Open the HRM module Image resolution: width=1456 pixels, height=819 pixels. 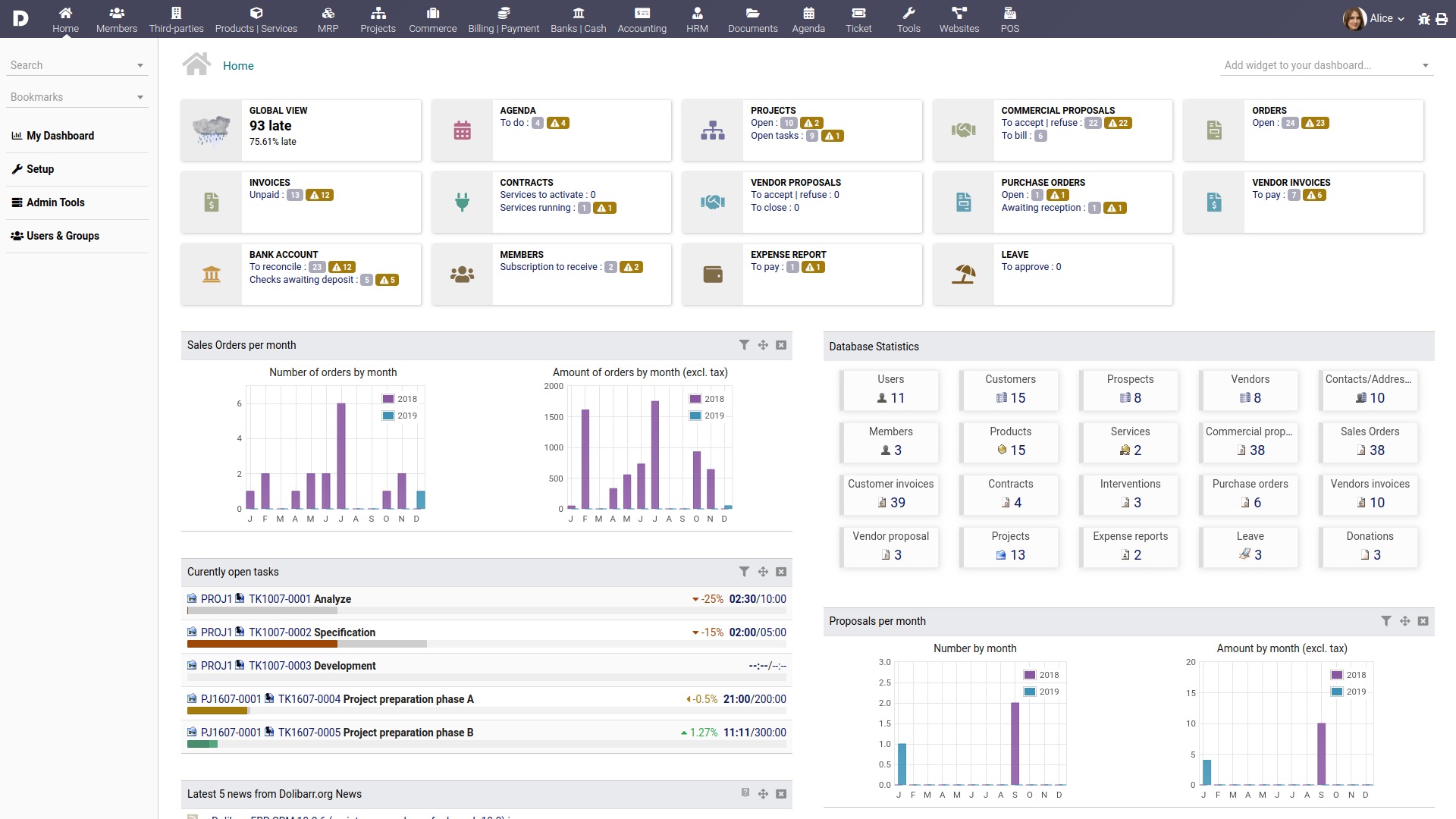point(698,18)
